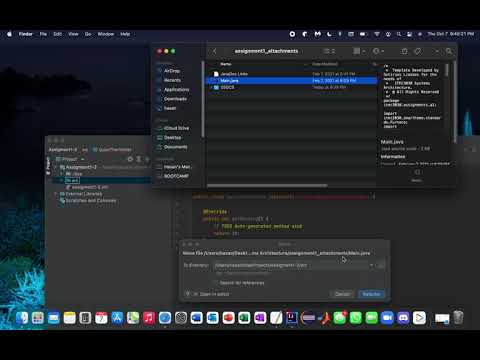
Task: Open Trash from the Dock
Action: point(459,318)
